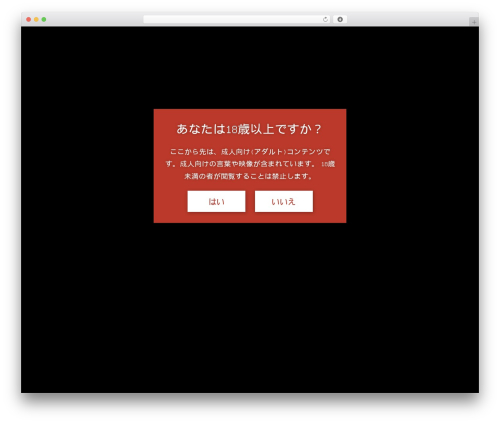The height and width of the screenshot is (423, 500).
Task: Click the black overlay above the age dialog
Action: (250, 68)
